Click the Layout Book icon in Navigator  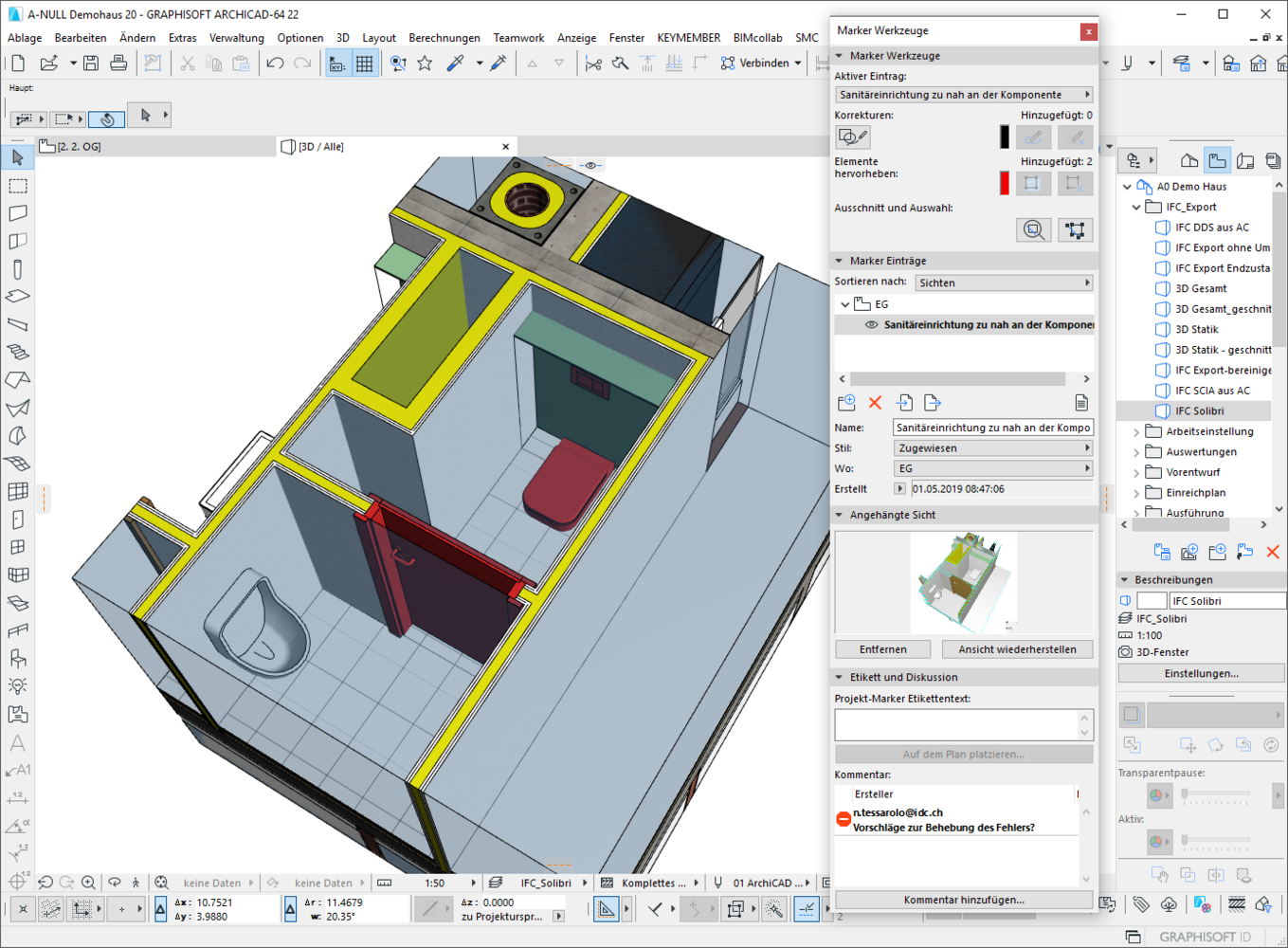[x=1245, y=161]
